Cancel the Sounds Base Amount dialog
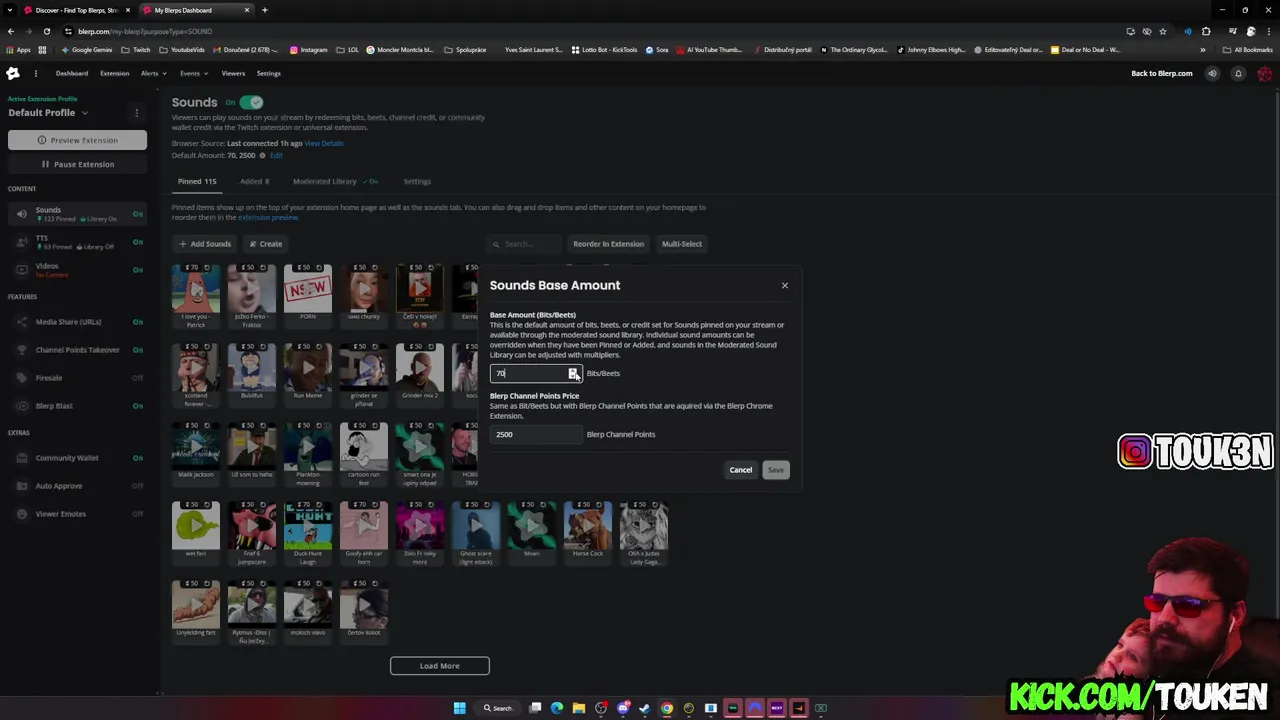The width and height of the screenshot is (1280, 720). point(741,470)
